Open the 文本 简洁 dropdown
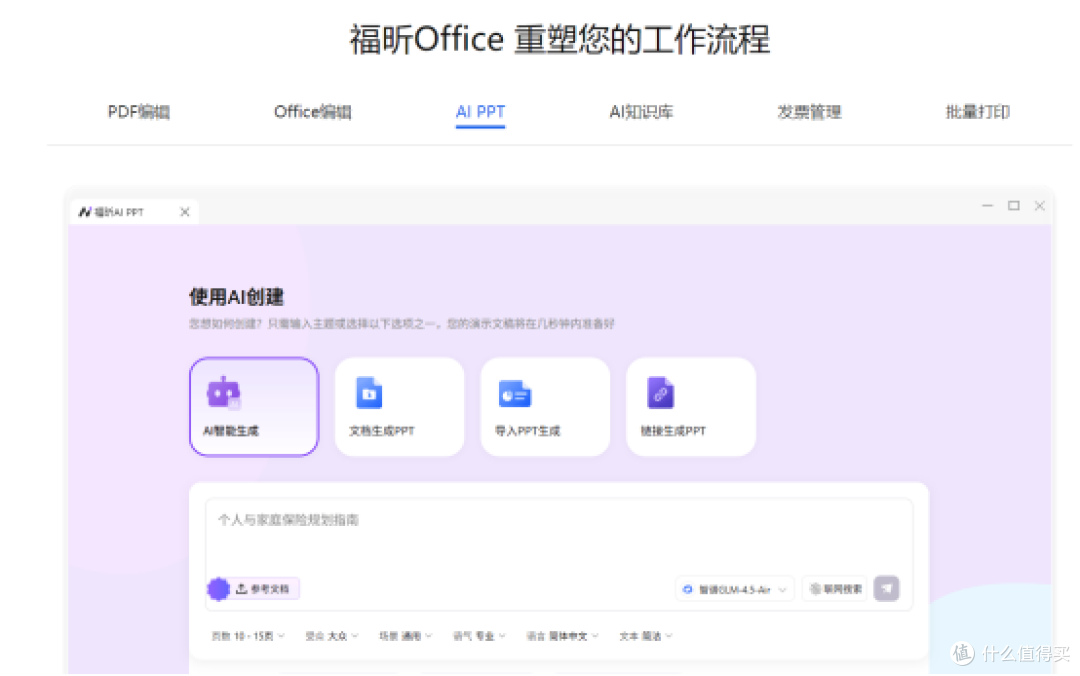 pos(646,636)
